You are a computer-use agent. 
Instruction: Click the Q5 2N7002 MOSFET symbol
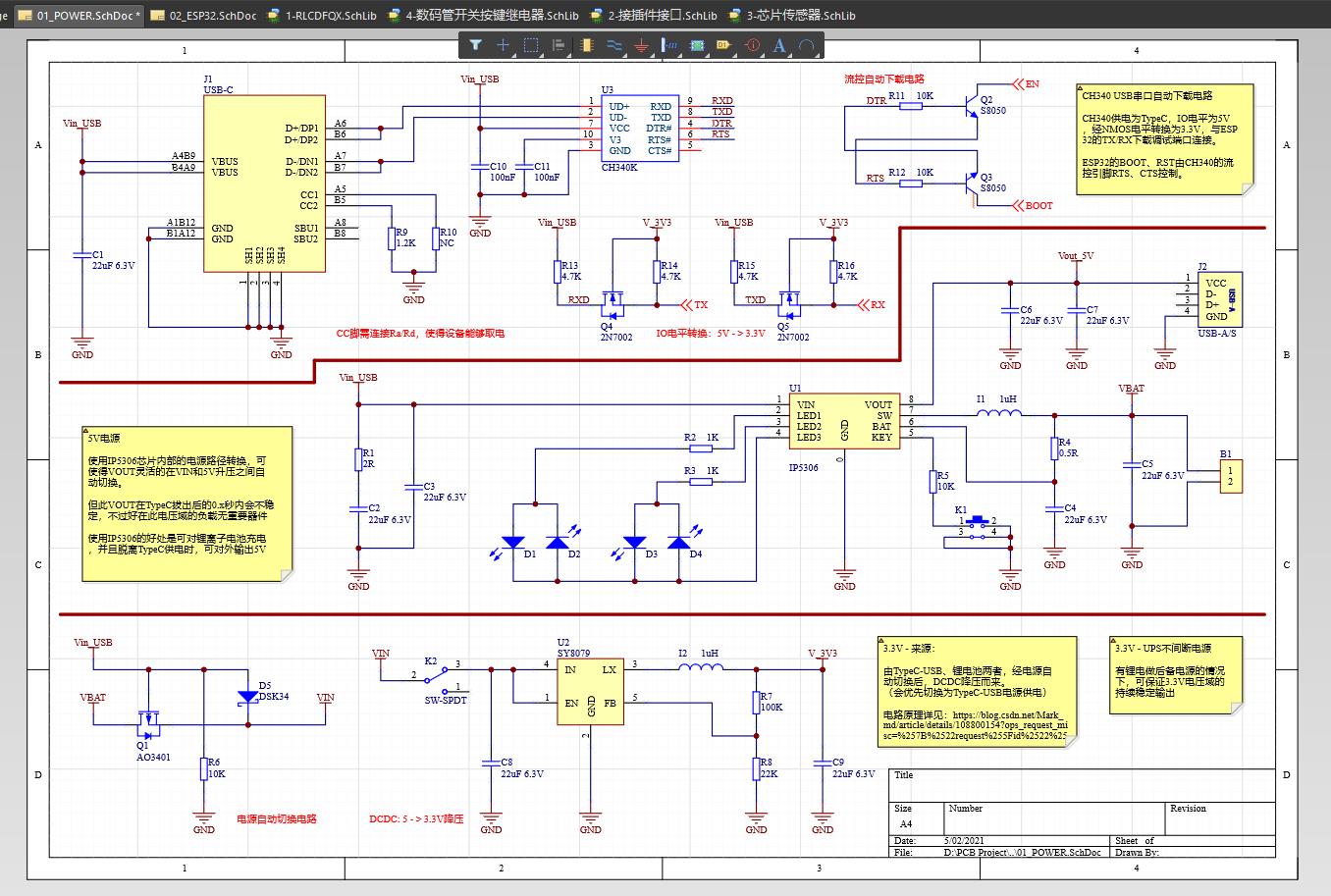click(791, 303)
